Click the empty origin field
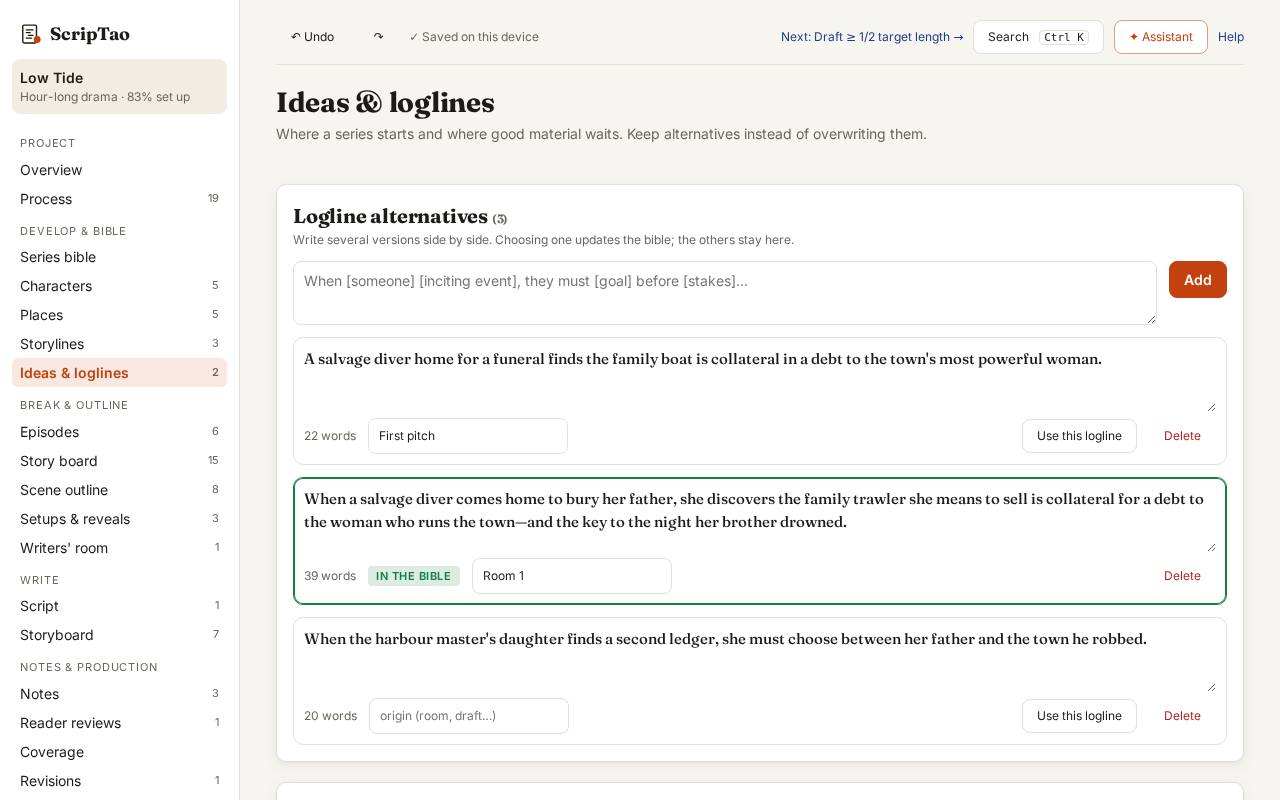Viewport: 1280px width, 800px height. click(468, 716)
